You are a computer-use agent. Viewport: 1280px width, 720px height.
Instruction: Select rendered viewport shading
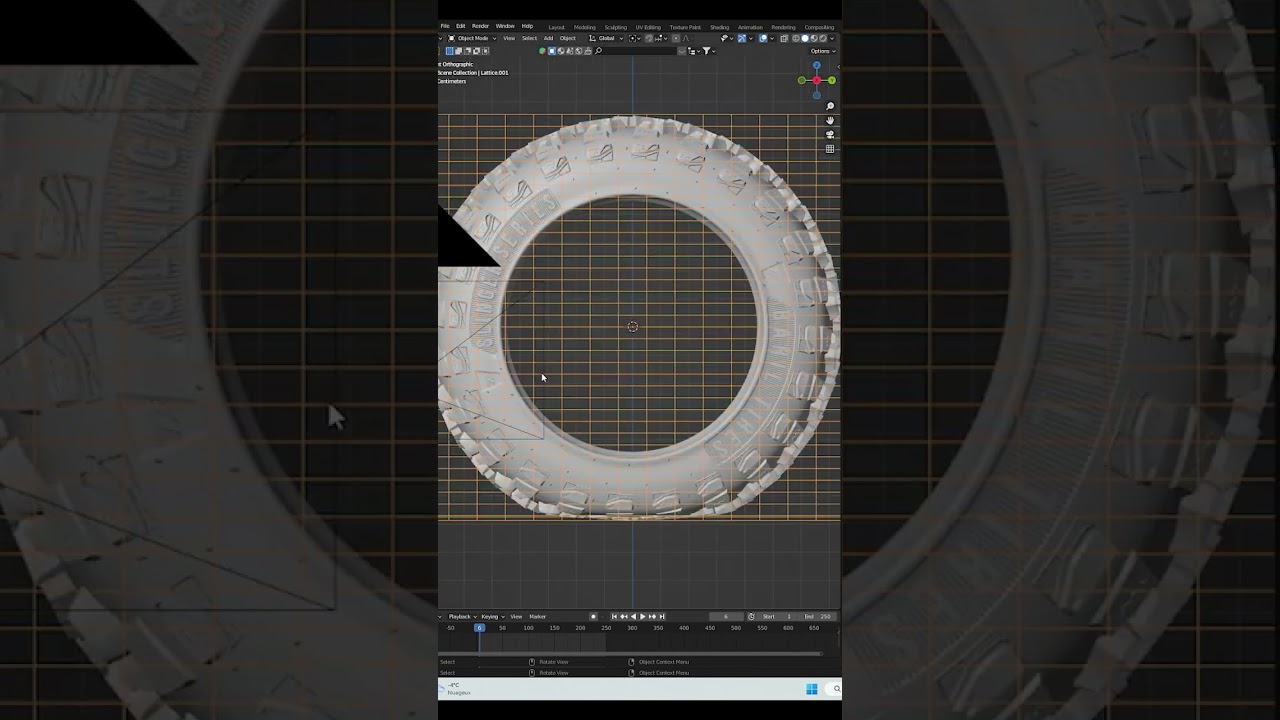[x=823, y=38]
